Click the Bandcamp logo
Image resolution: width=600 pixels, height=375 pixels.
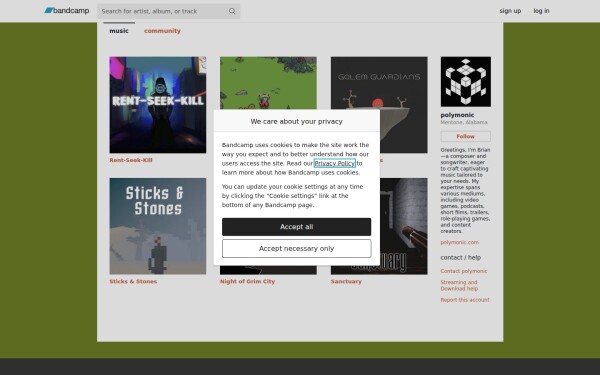click(x=67, y=11)
